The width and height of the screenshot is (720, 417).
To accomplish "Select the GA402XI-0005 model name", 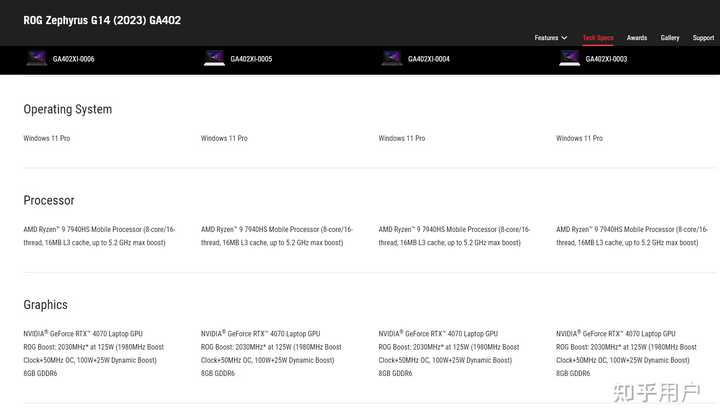I will (x=251, y=59).
